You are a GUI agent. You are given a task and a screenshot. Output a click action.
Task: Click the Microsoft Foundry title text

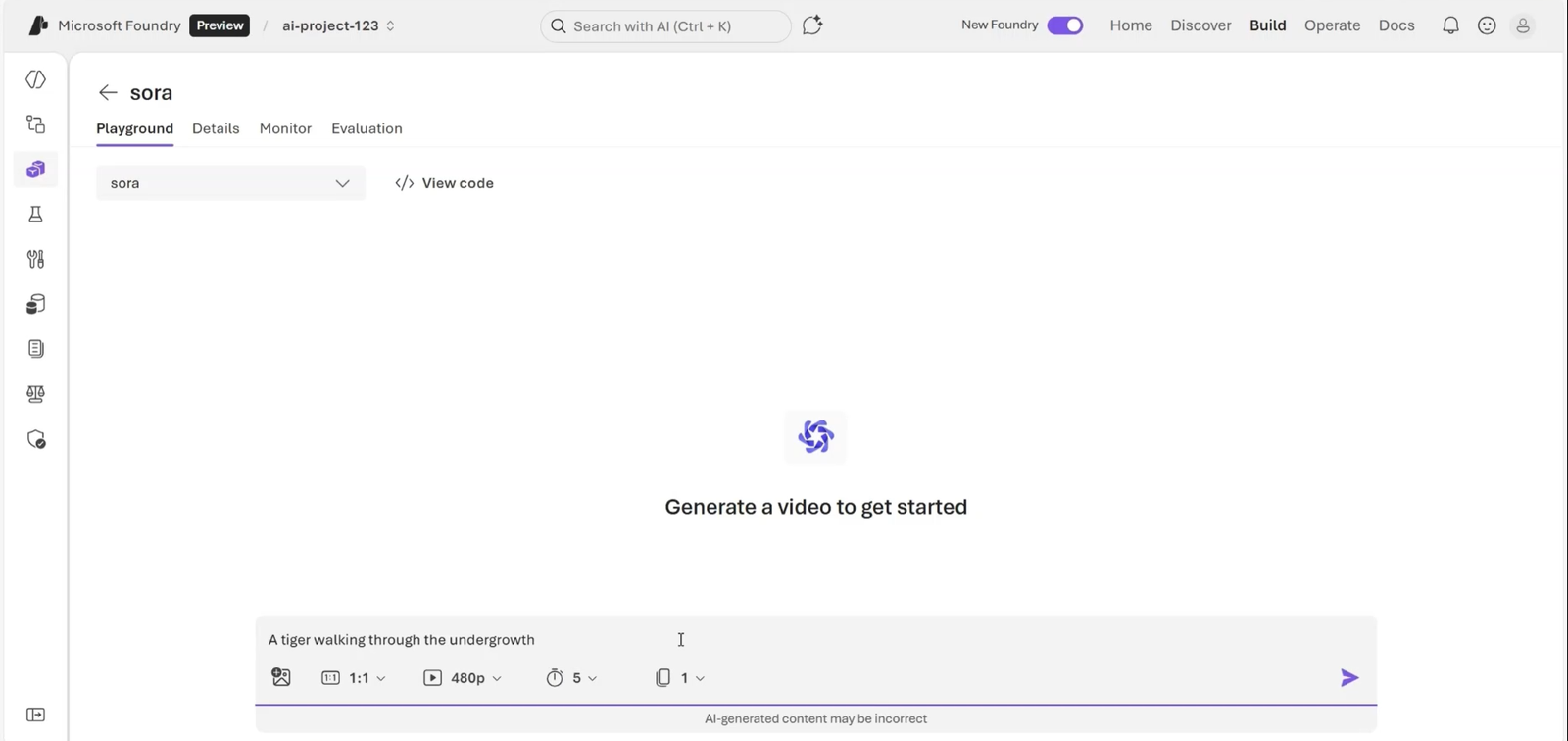[120, 25]
